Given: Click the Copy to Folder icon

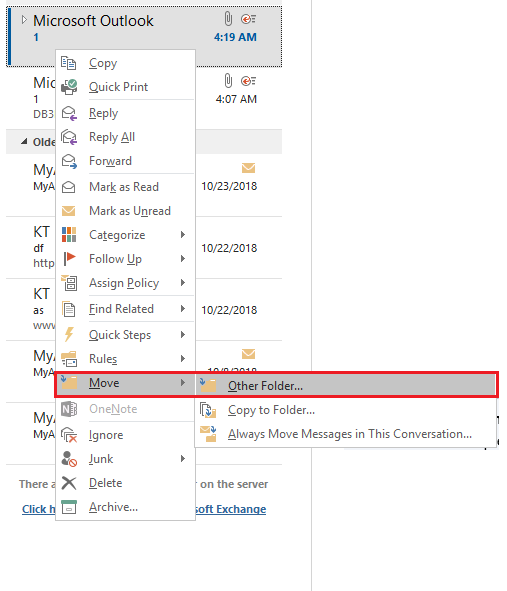Looking at the screenshot, I should (208, 410).
